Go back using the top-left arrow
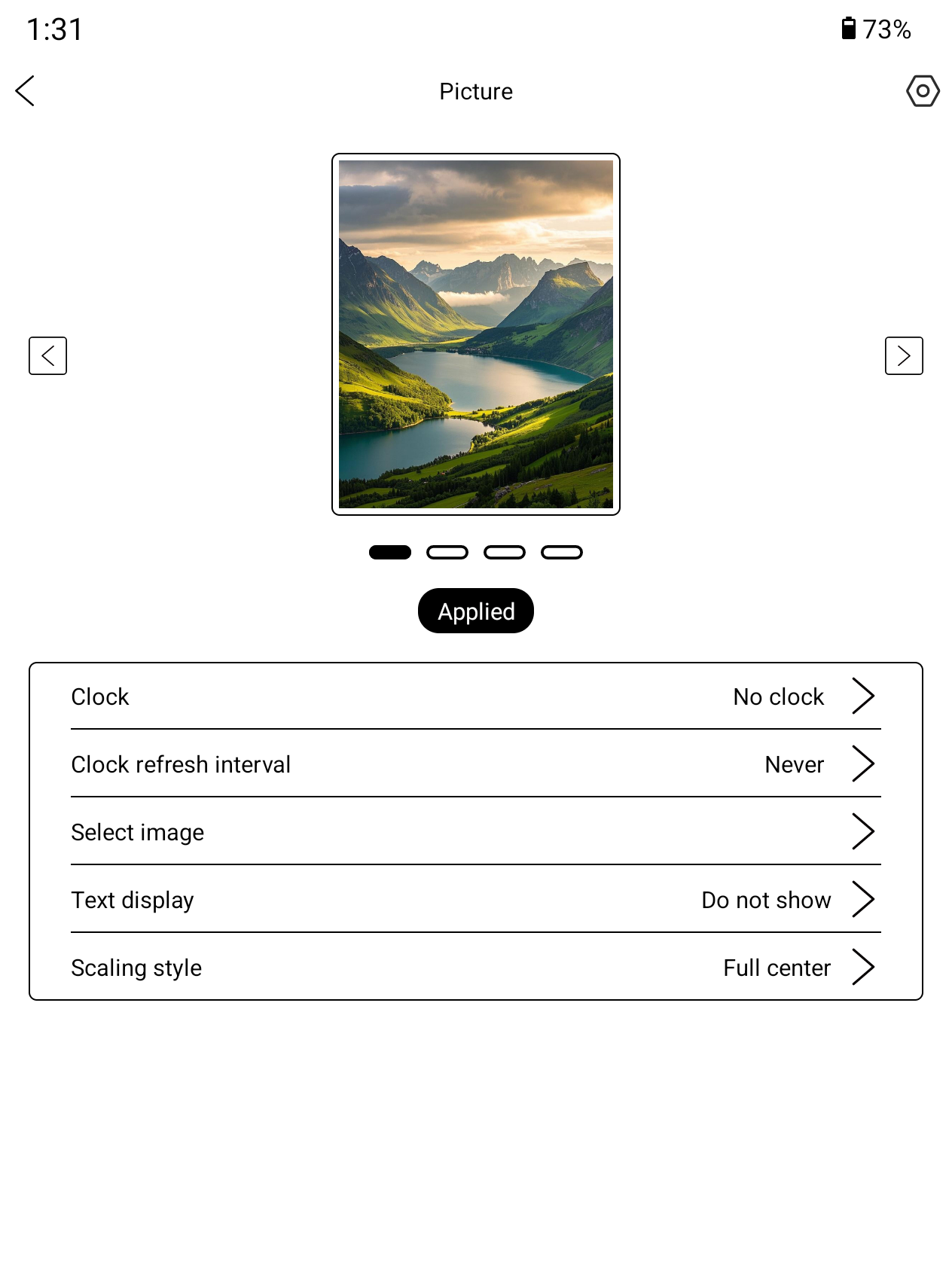Image resolution: width=952 pixels, height=1265 pixels. [26, 91]
